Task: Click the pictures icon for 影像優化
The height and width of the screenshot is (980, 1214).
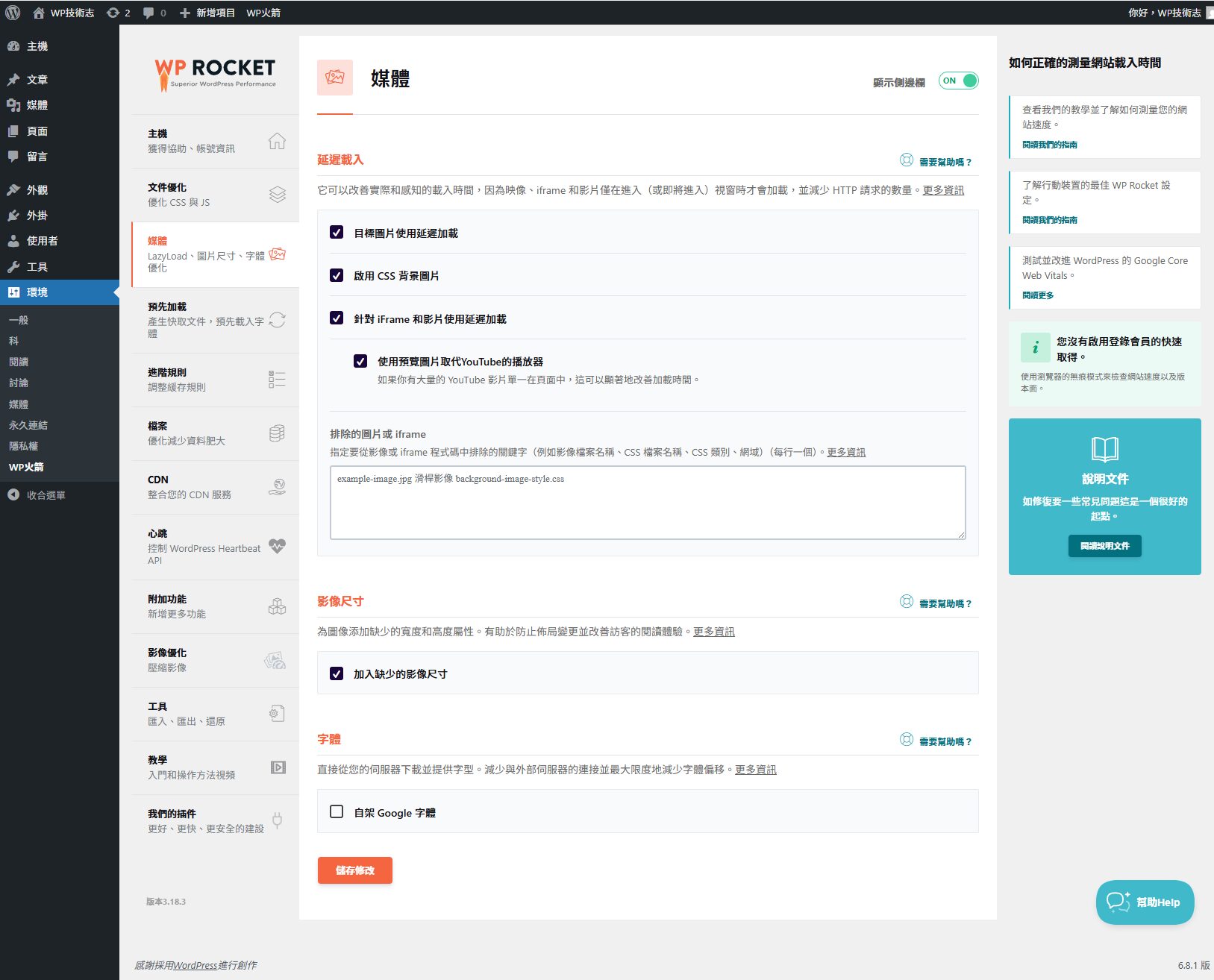Action: [275, 660]
